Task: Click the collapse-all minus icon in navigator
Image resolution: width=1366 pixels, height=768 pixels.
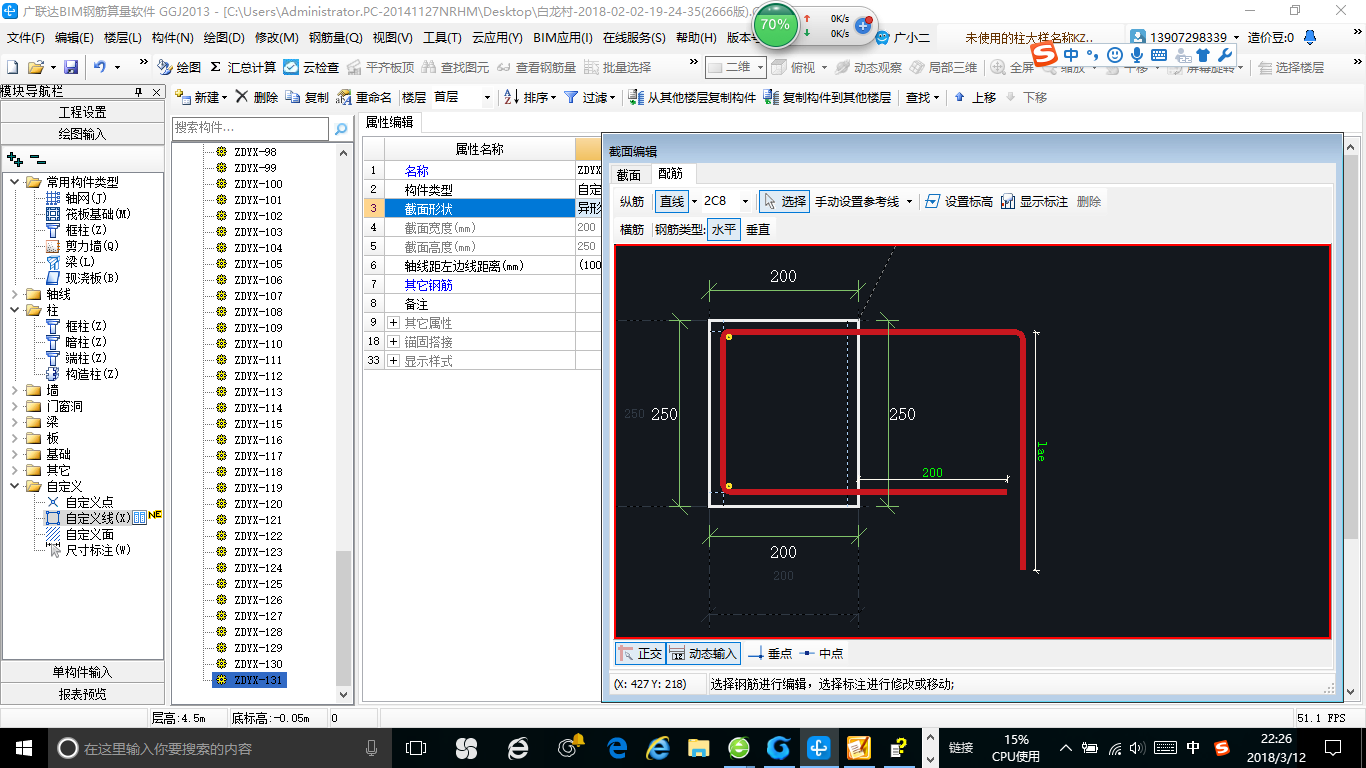Action: tap(37, 158)
